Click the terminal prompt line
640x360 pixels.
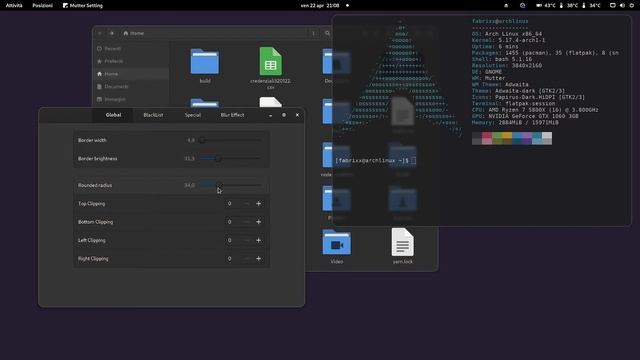(376, 160)
